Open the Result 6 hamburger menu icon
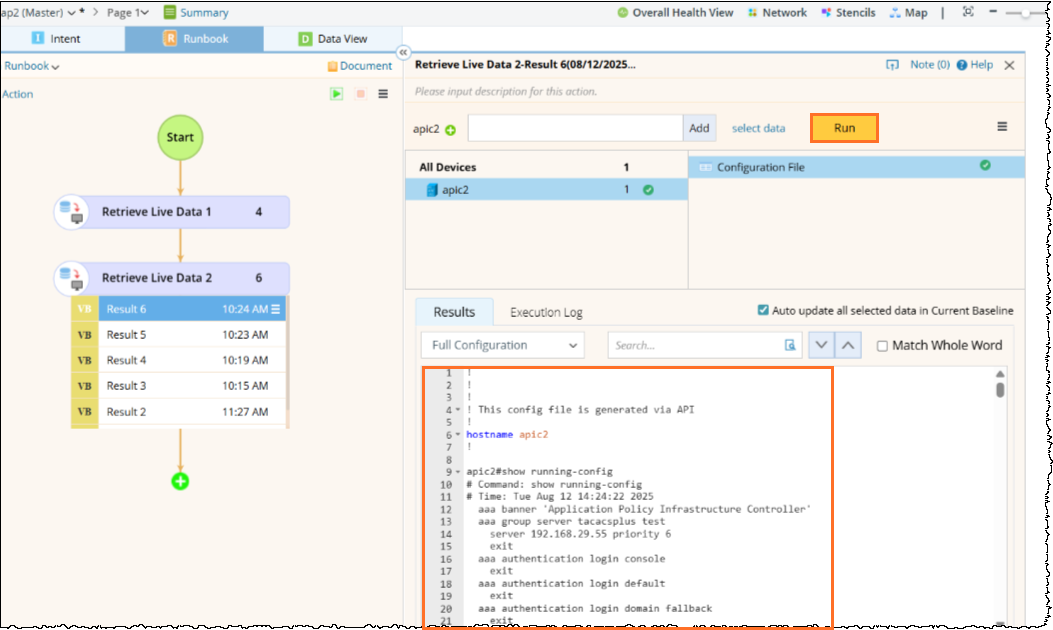The height and width of the screenshot is (630, 1053). tap(276, 309)
